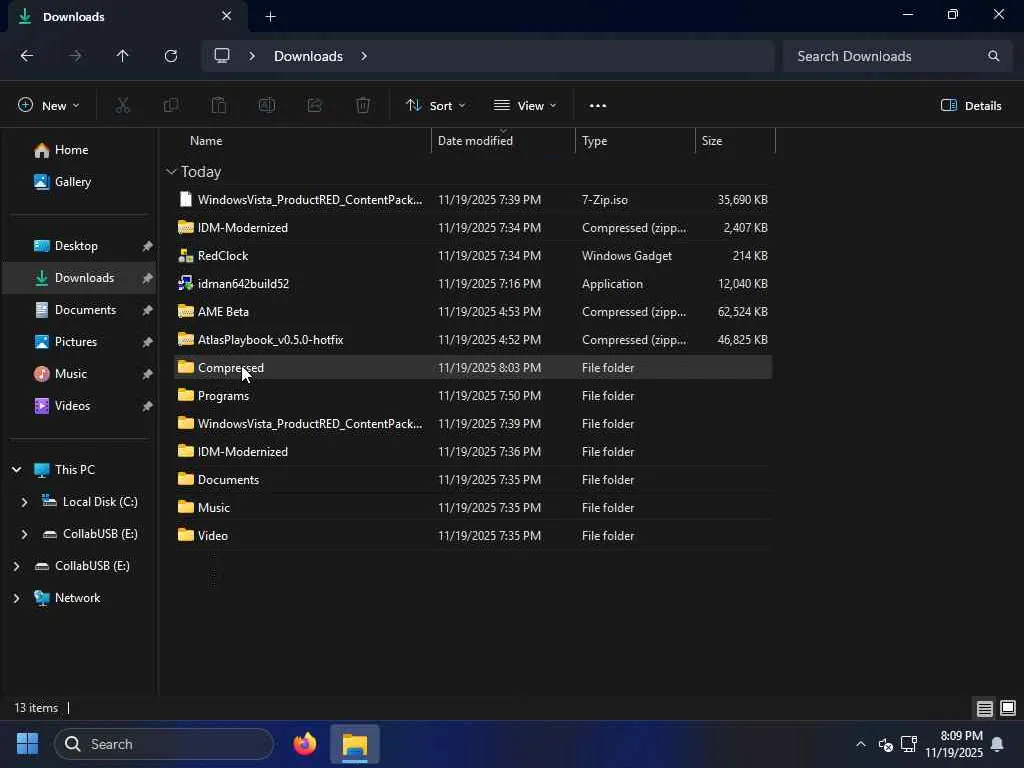The image size is (1024, 768).
Task: Open a new tab with plus button
Action: (x=270, y=17)
